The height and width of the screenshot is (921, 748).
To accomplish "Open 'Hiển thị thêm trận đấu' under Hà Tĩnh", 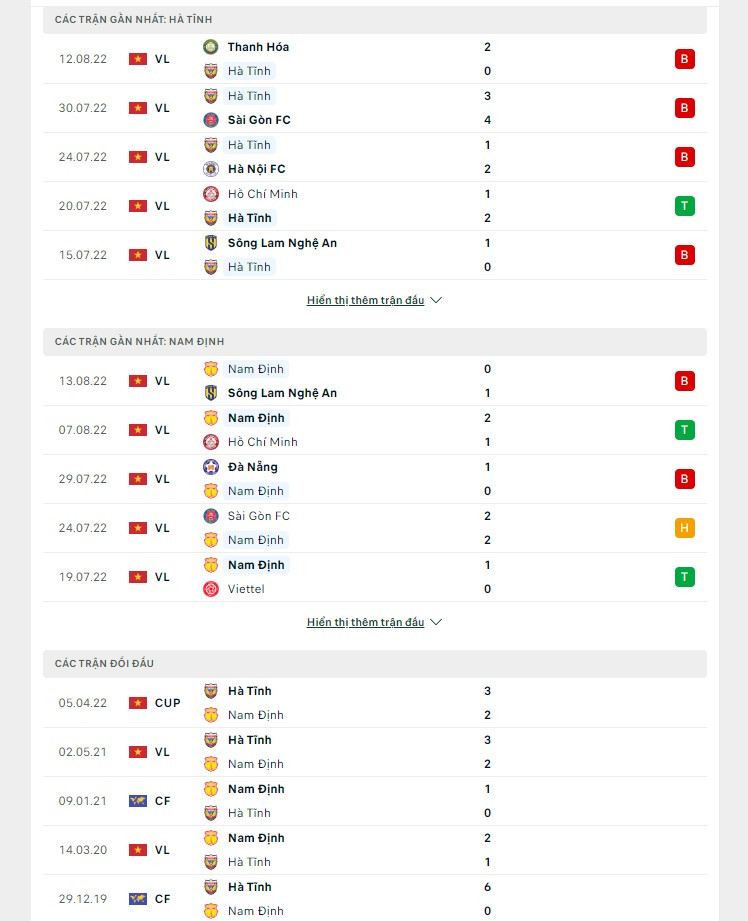I will pyautogui.click(x=366, y=300).
